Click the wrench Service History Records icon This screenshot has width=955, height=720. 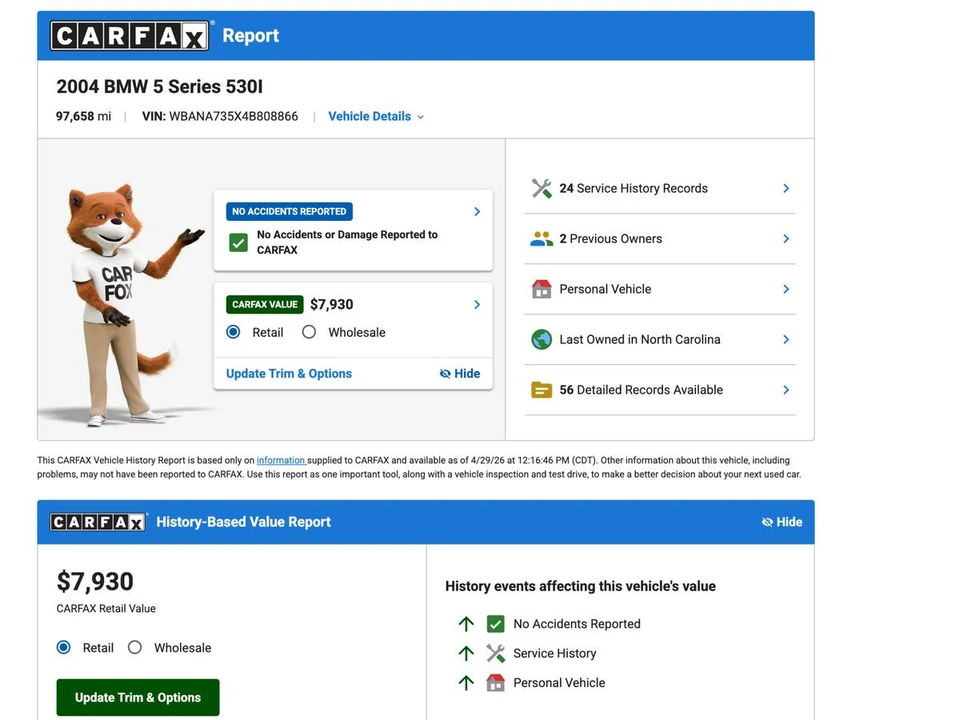pos(541,188)
